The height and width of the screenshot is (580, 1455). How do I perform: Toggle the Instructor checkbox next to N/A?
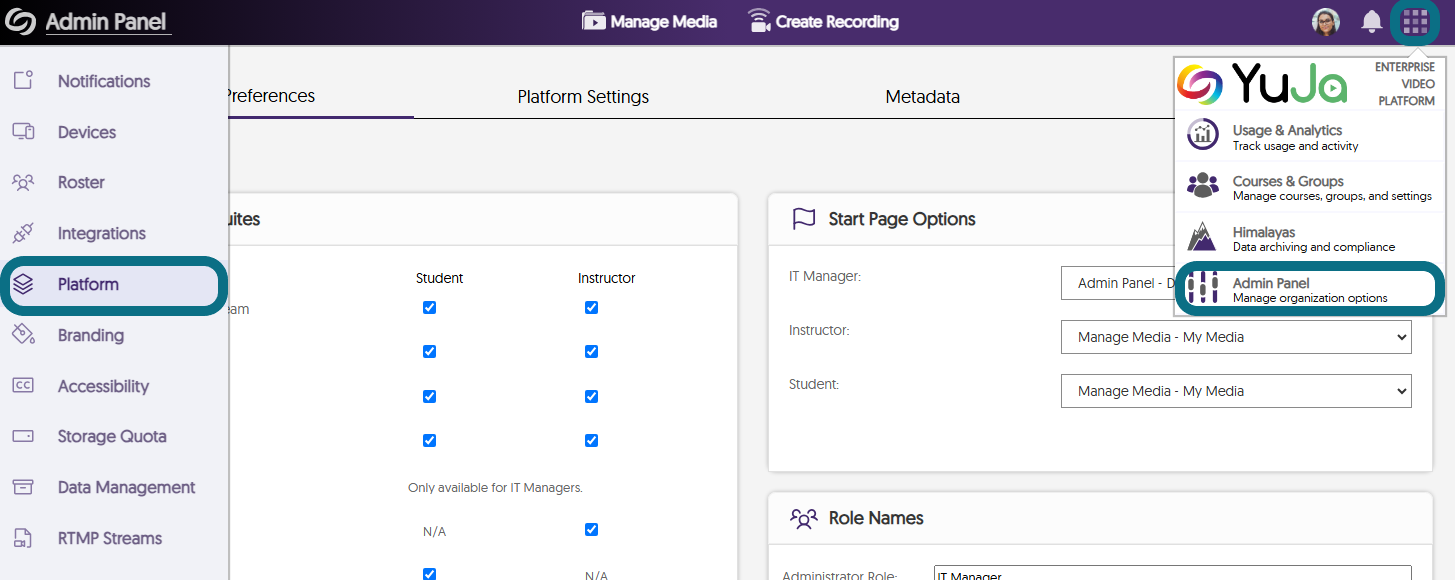pos(590,530)
